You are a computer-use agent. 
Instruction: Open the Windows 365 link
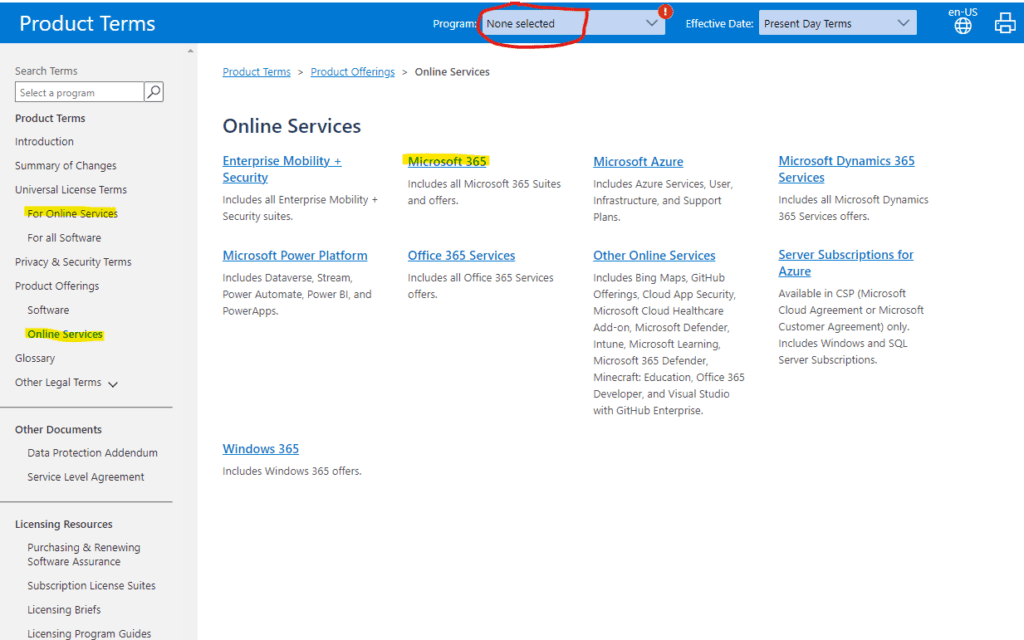click(x=261, y=449)
